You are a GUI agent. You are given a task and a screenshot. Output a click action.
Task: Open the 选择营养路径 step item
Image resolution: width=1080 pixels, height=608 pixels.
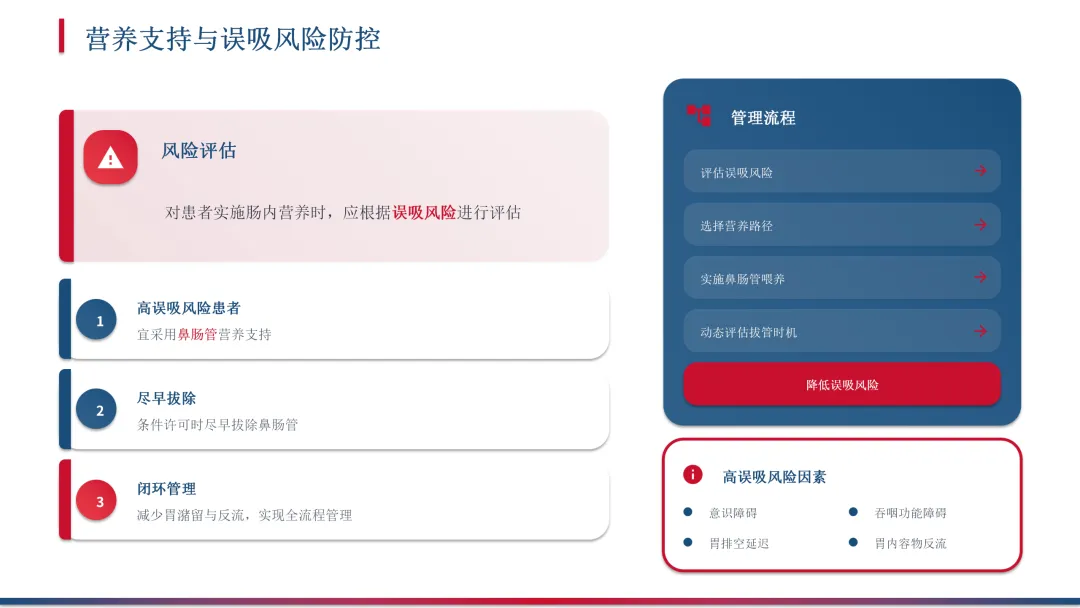pyautogui.click(x=842, y=224)
